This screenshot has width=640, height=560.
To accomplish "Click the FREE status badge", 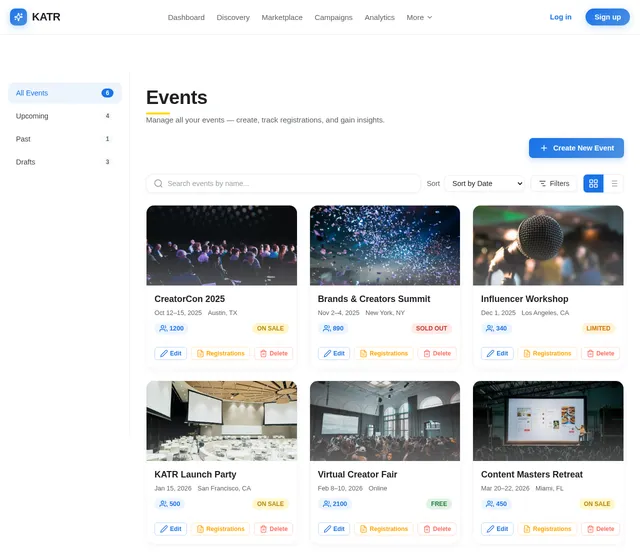I will (x=439, y=504).
